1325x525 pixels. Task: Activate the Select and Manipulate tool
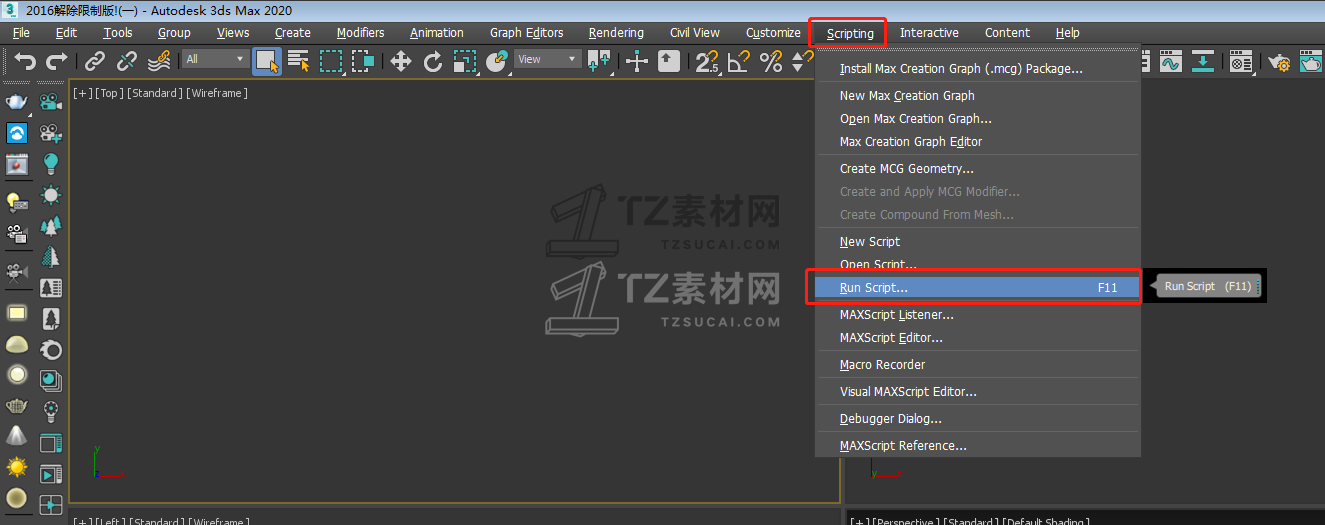637,61
